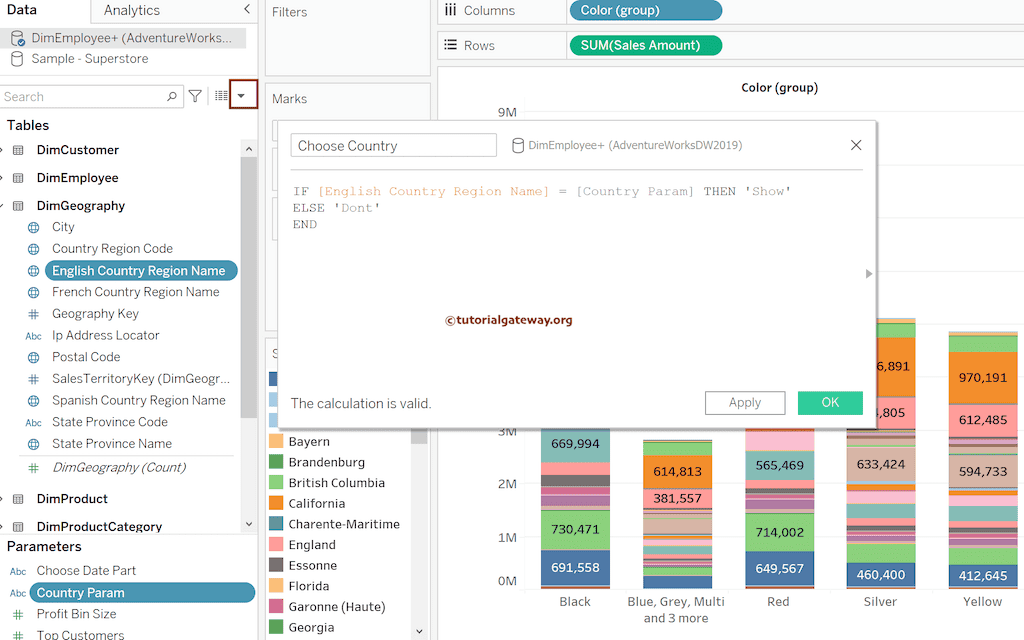Click the 691,558 segment of the Black bar
The image size is (1024, 640).
coord(575,568)
